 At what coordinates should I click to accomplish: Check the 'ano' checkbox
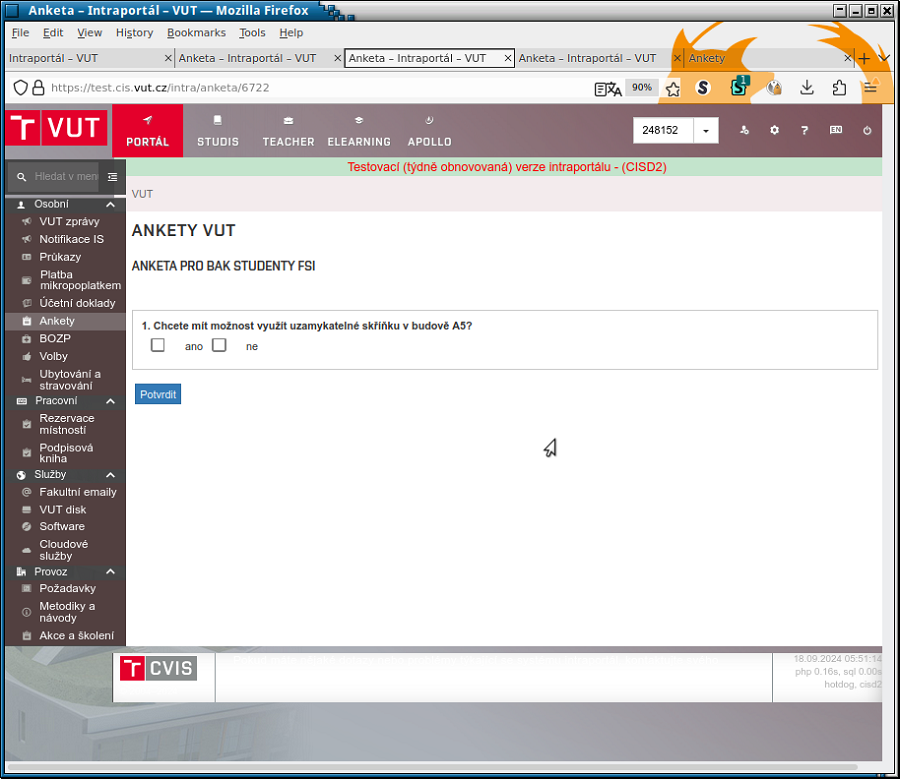(157, 345)
